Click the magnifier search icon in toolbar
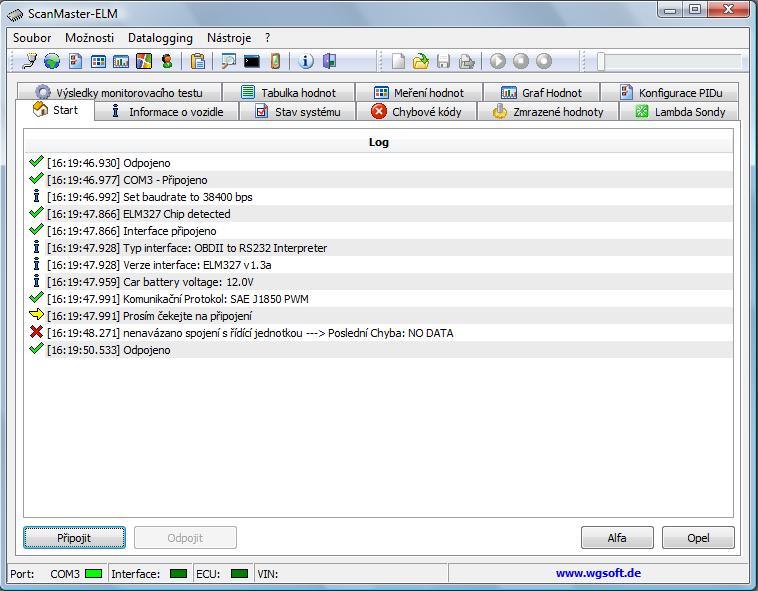 [x=229, y=61]
